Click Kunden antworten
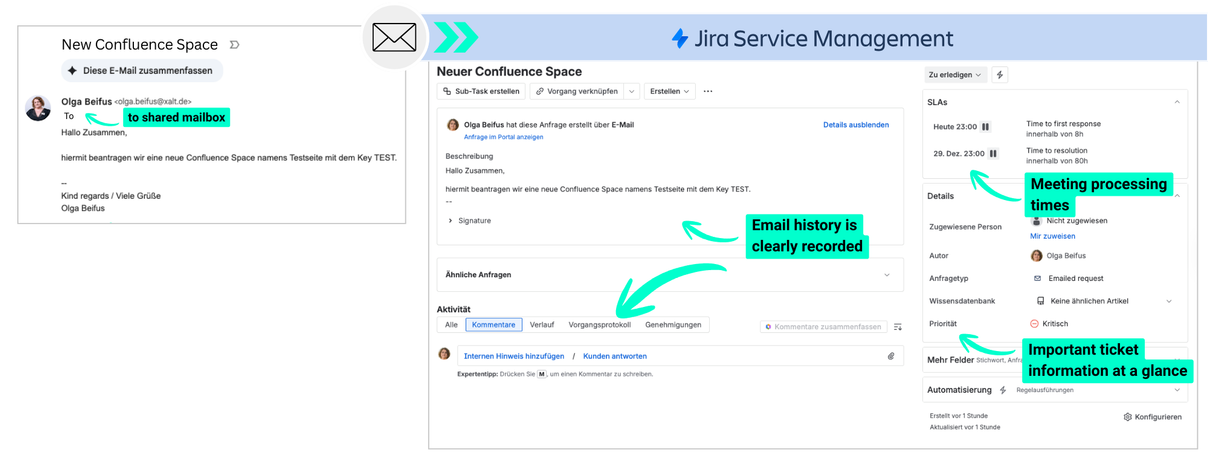The image size is (1208, 458). 615,356
